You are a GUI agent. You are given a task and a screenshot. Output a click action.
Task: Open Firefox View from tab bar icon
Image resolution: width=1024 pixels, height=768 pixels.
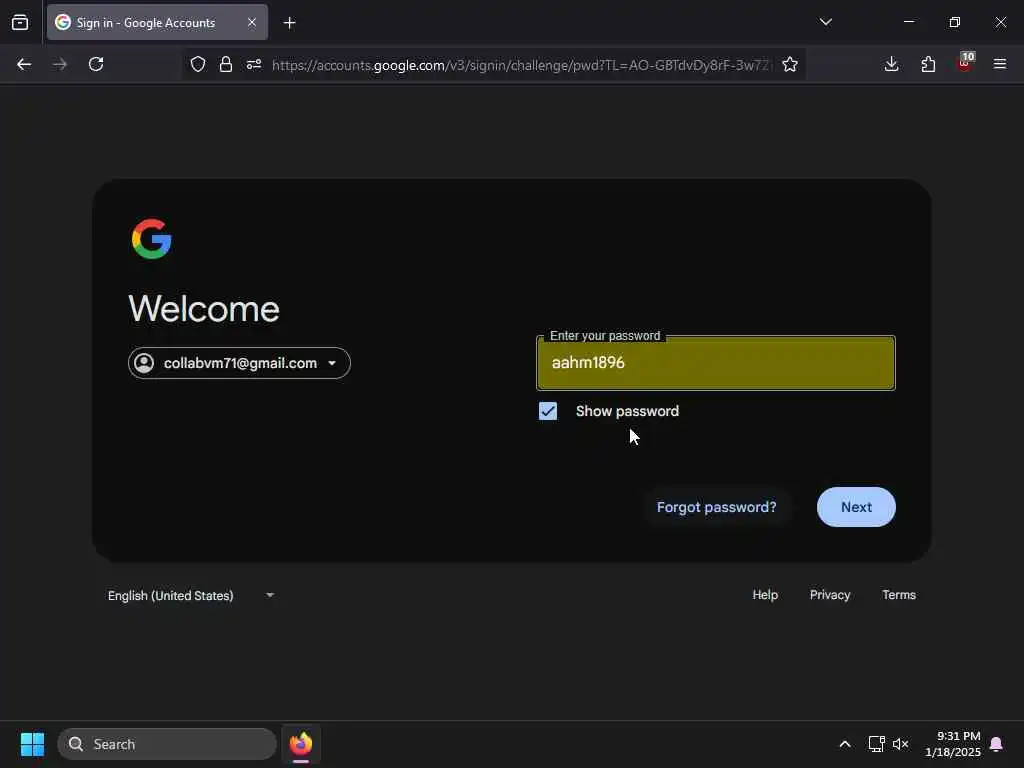click(x=20, y=22)
